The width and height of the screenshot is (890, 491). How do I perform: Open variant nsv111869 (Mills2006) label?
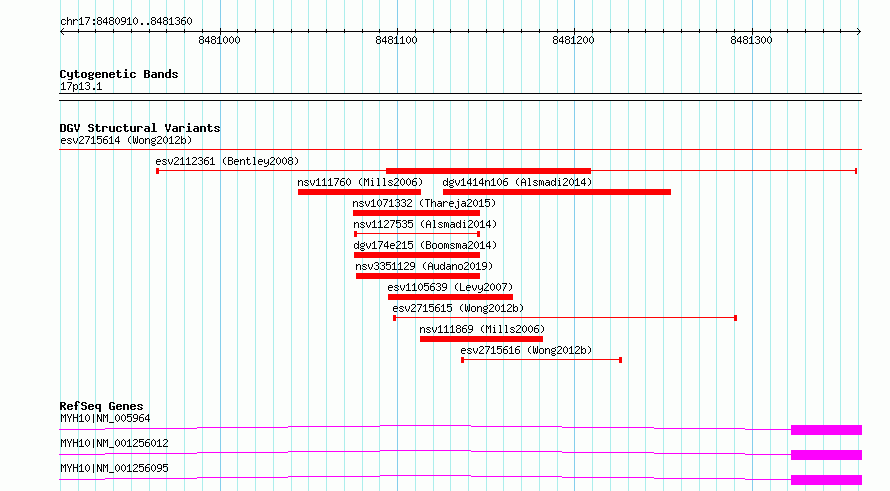coord(482,329)
